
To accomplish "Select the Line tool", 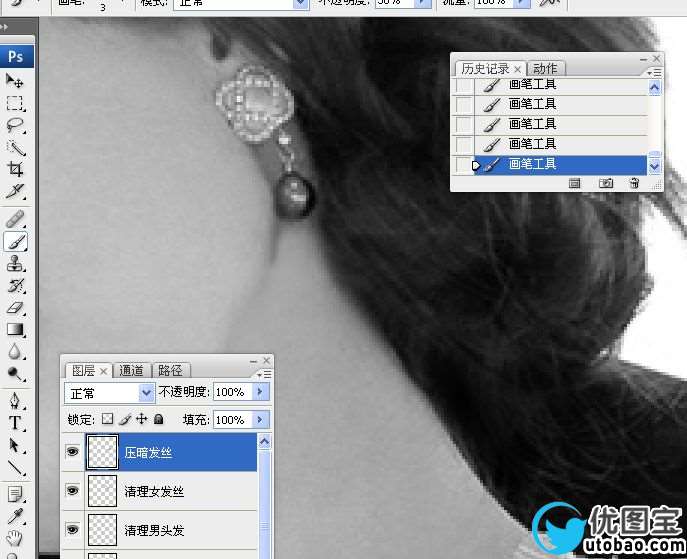I will coord(15,467).
